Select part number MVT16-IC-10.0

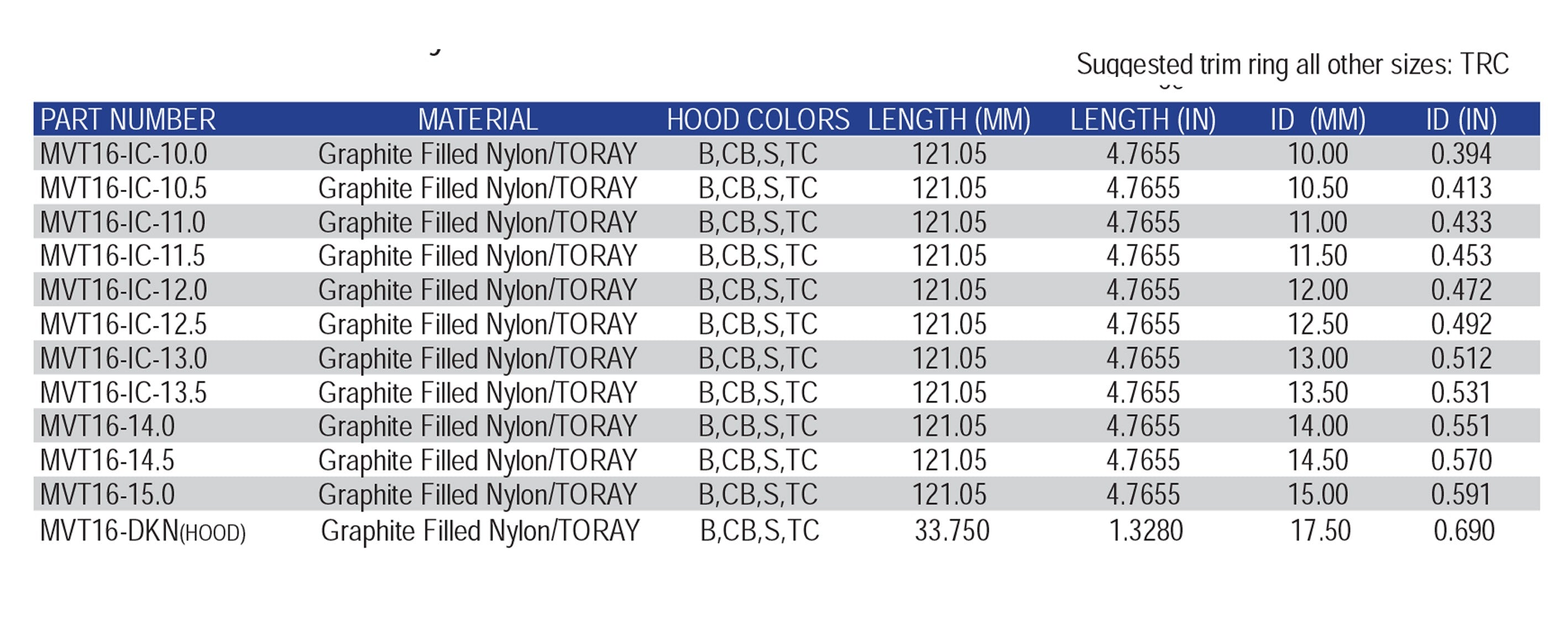(123, 153)
